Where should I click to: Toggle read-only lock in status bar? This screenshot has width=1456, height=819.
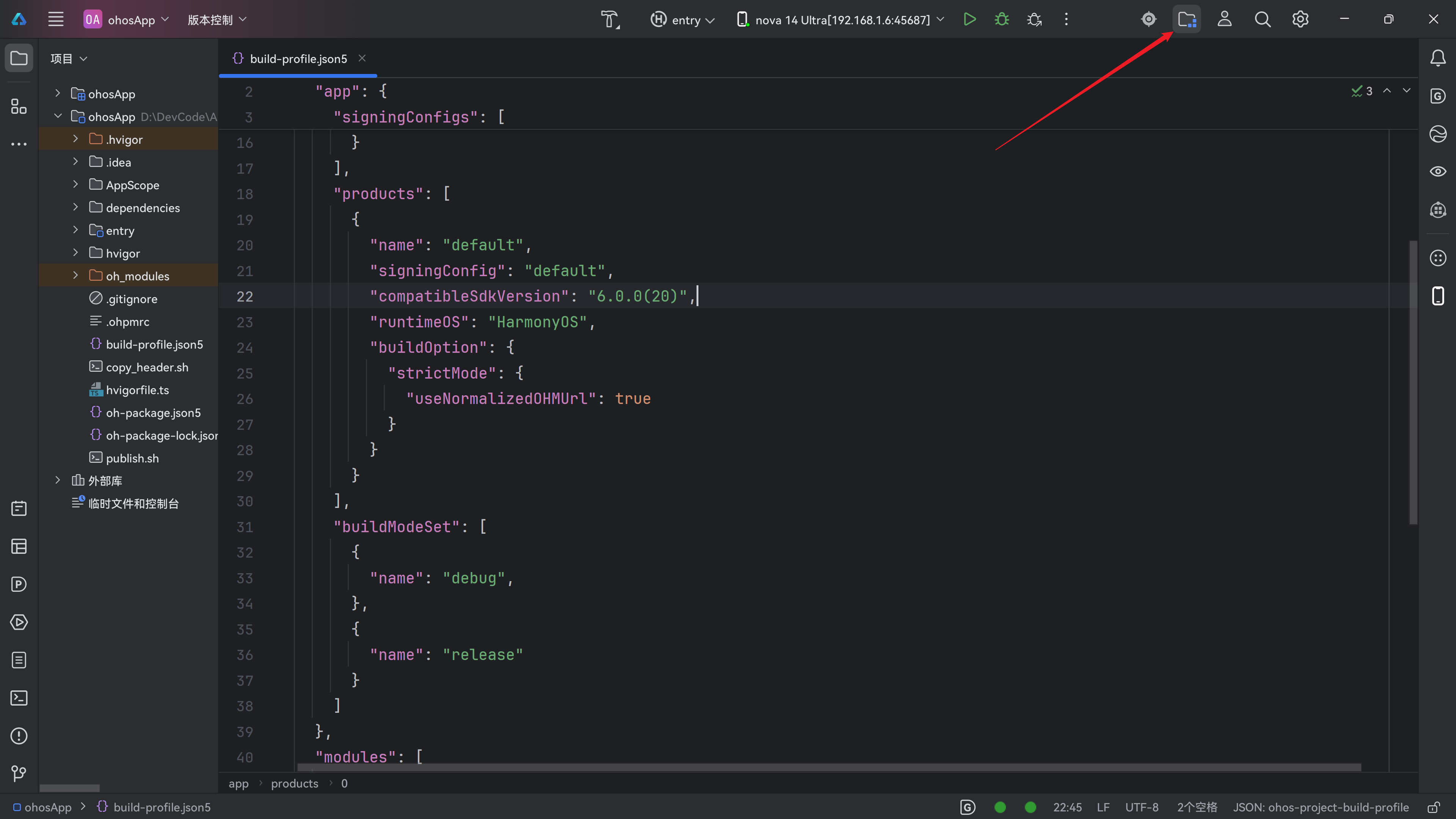pyautogui.click(x=1433, y=807)
